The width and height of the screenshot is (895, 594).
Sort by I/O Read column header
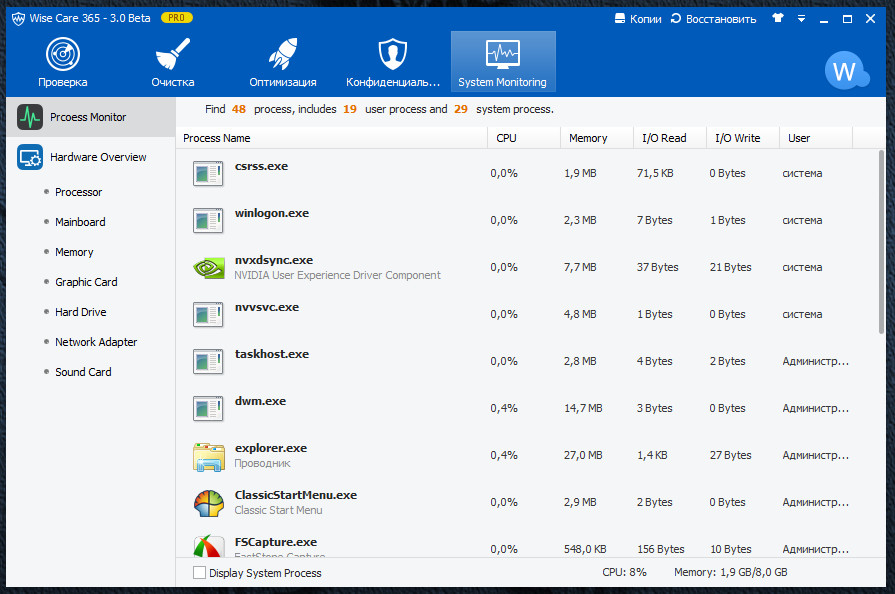coord(670,138)
